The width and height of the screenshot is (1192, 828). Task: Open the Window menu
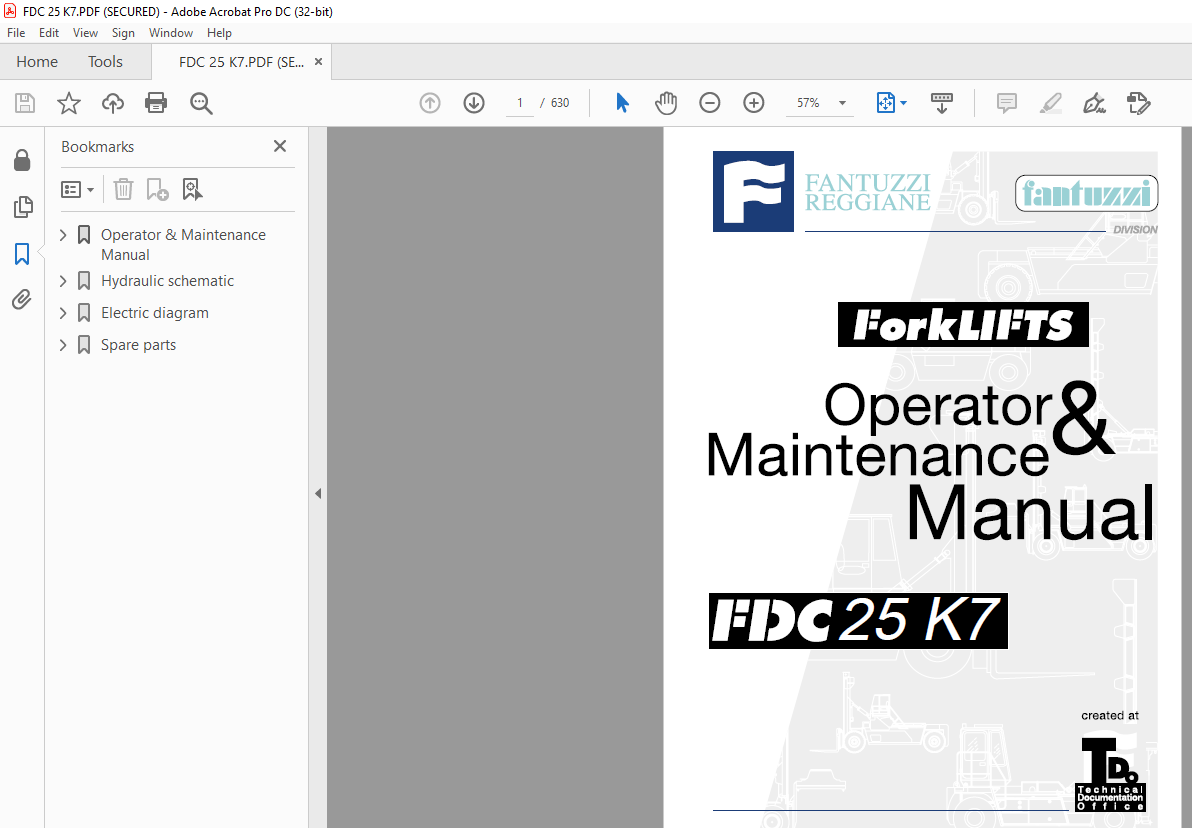tap(170, 33)
